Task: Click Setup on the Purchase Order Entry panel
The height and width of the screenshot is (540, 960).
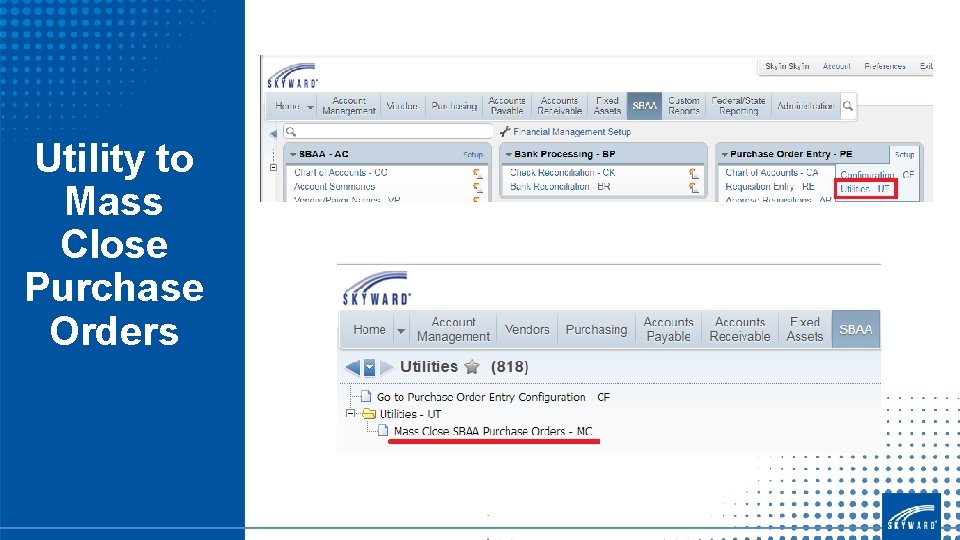Action: pos(904,154)
